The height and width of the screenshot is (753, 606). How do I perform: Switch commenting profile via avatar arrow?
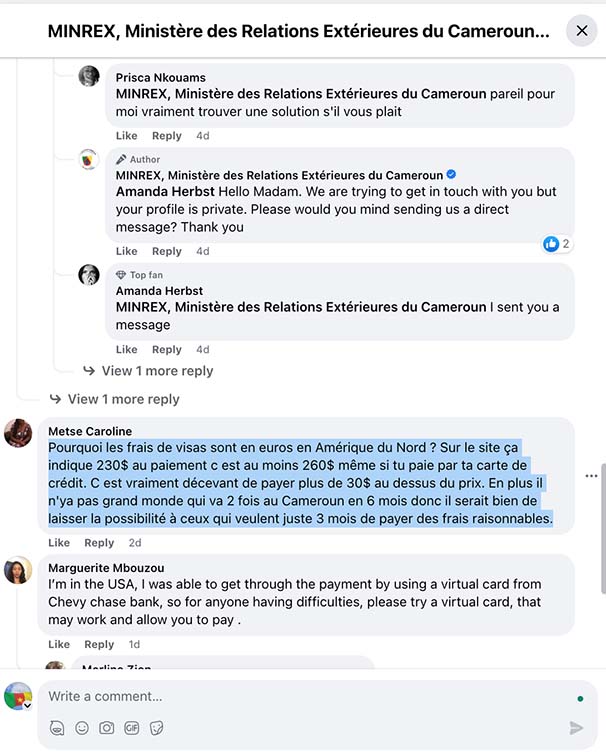[x=26, y=706]
